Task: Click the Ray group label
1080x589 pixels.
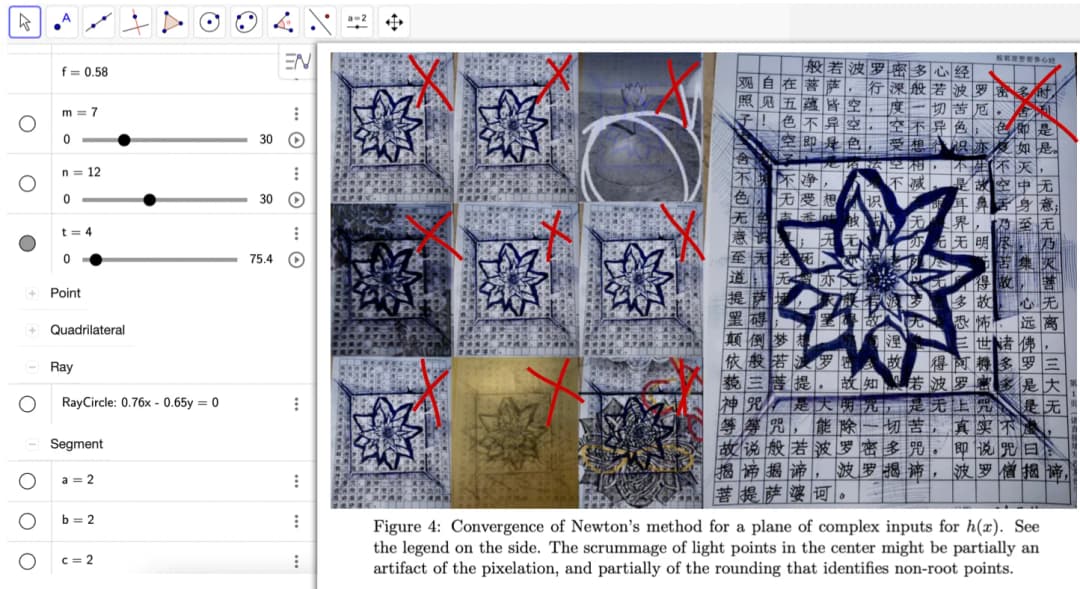Action: click(61, 367)
